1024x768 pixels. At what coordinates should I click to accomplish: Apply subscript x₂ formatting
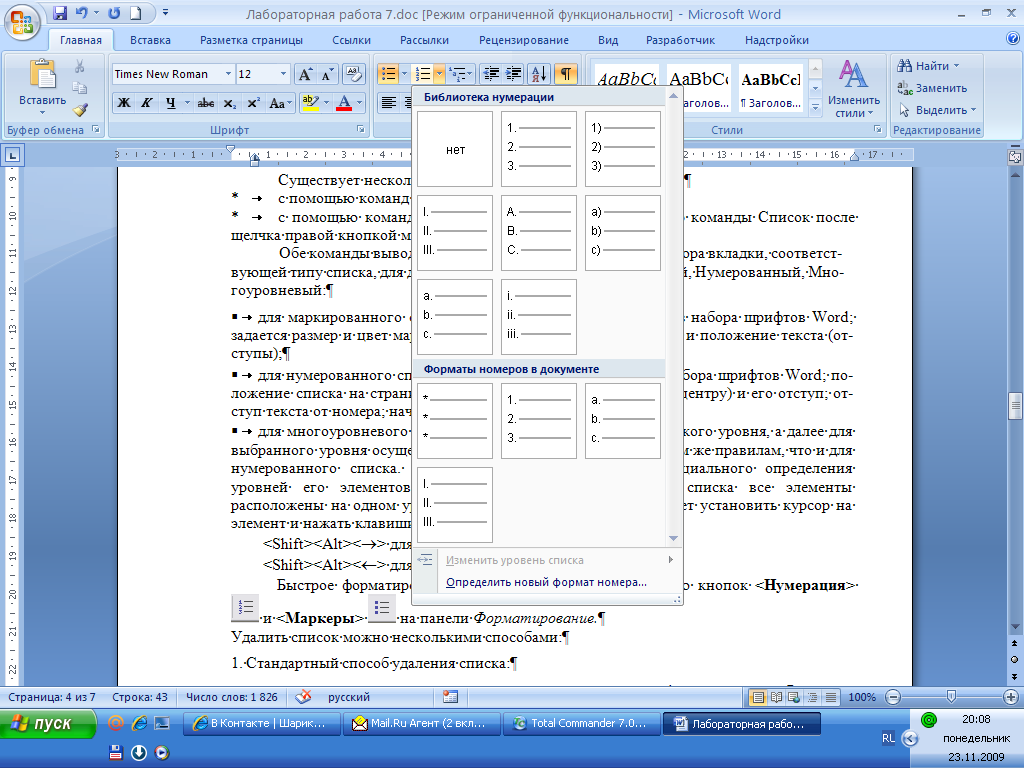click(229, 103)
